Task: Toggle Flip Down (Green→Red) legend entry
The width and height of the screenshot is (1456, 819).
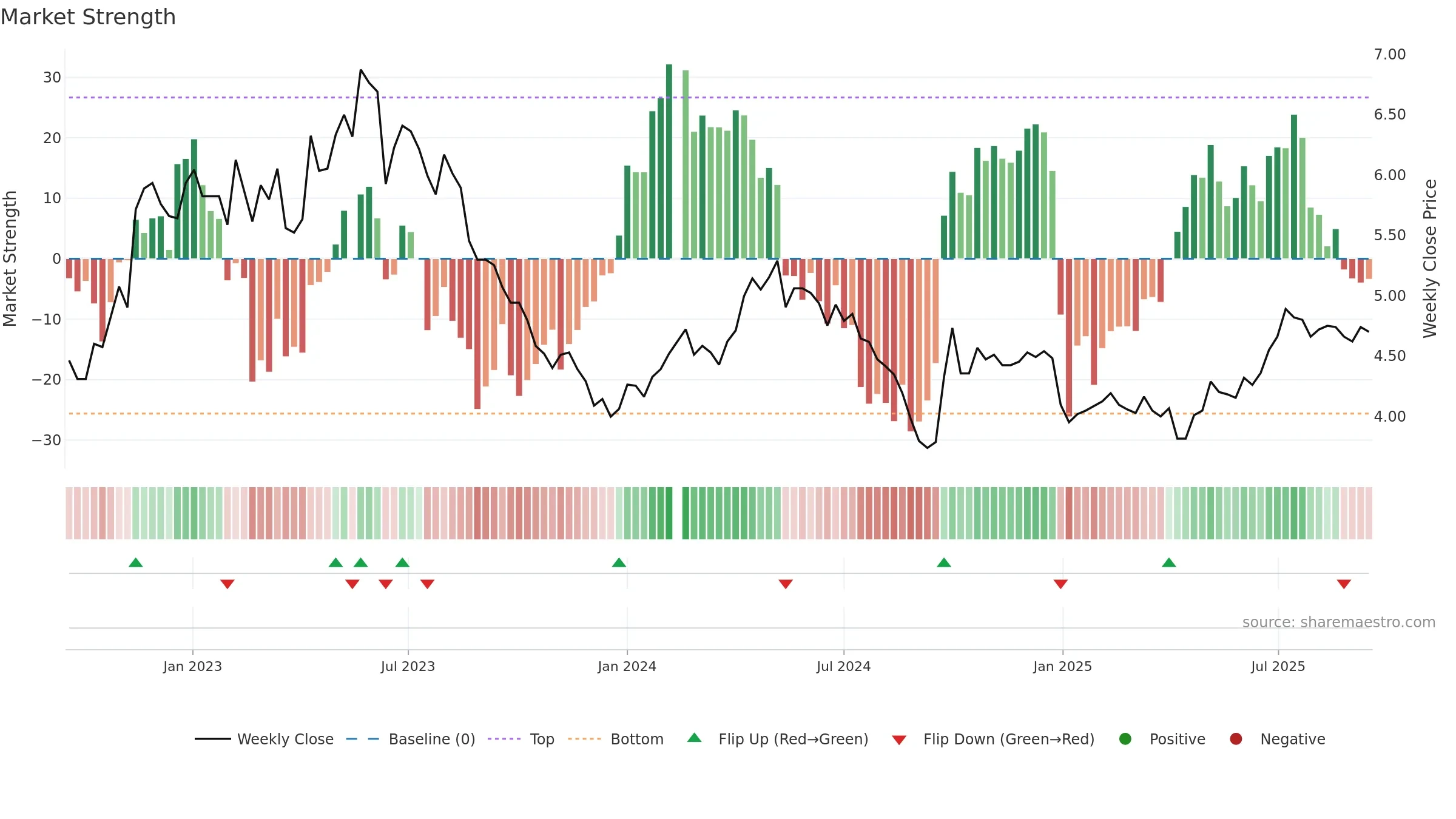Action: pyautogui.click(x=993, y=739)
